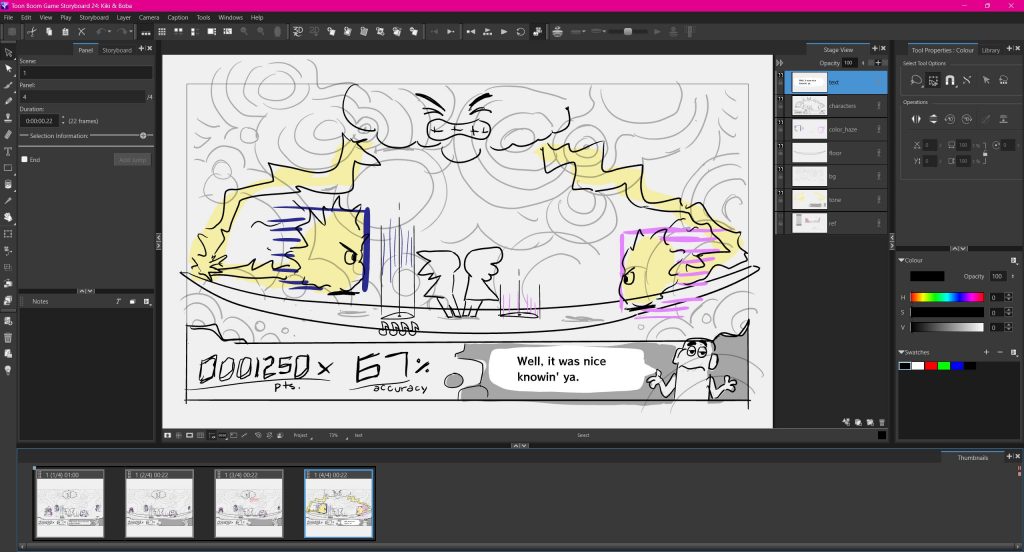
Task: Click the red swatch
Action: pos(931,366)
